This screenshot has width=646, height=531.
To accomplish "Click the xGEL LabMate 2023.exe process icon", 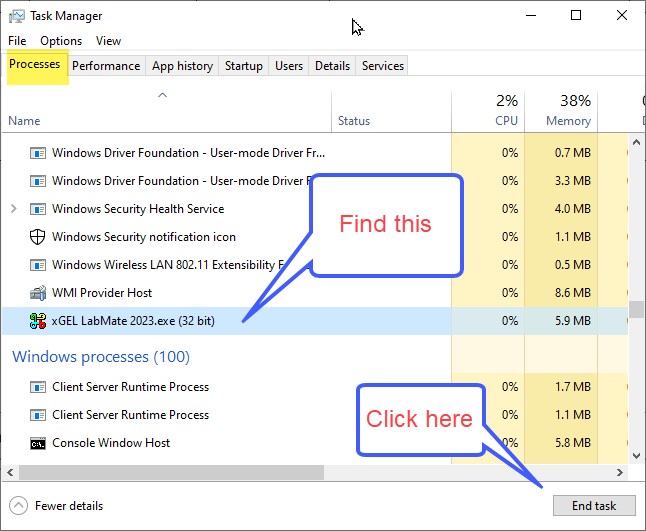I will click(38, 321).
